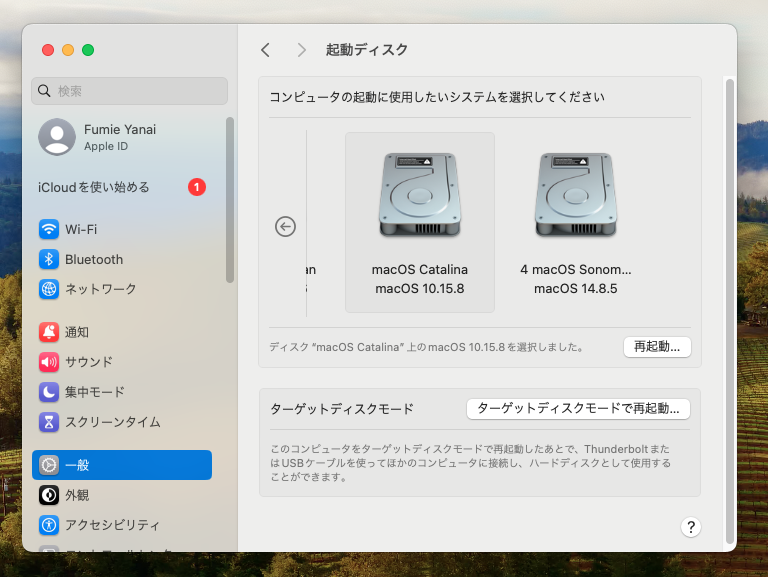Open help with question mark button
The height and width of the screenshot is (577, 768).
(690, 527)
